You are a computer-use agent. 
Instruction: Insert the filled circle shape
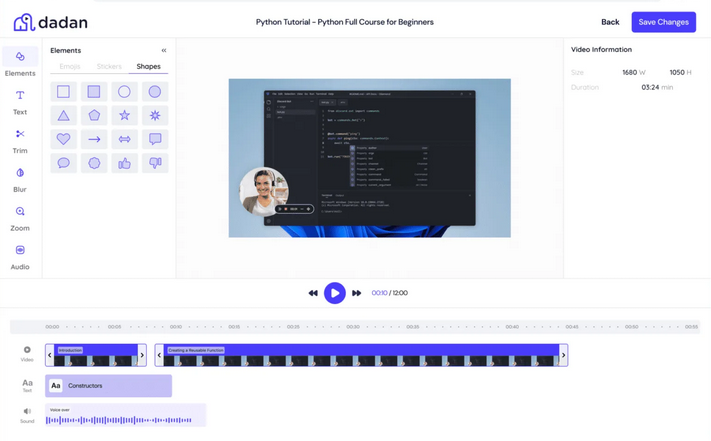[155, 92]
